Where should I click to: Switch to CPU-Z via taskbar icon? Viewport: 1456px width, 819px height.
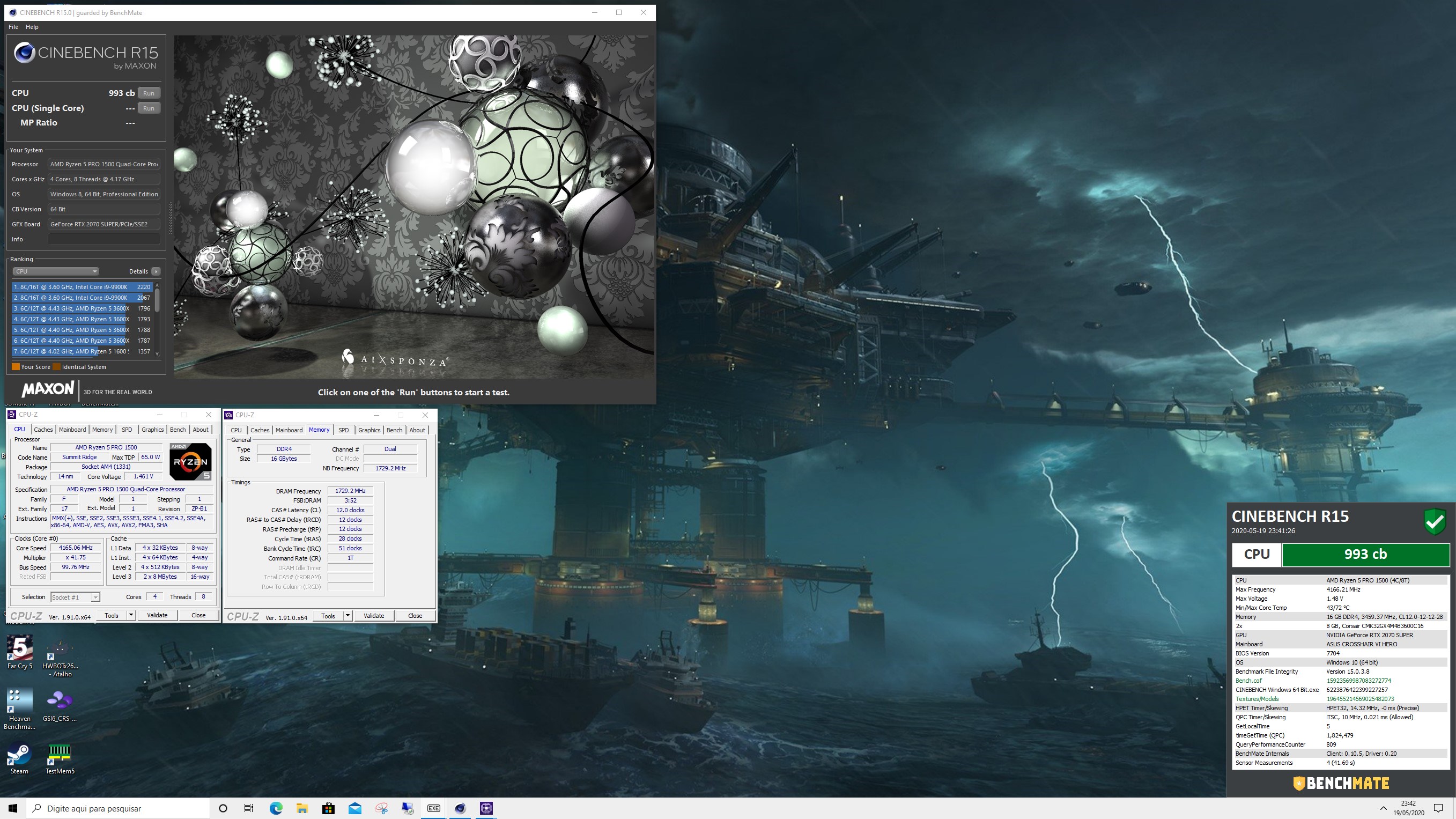[x=486, y=808]
